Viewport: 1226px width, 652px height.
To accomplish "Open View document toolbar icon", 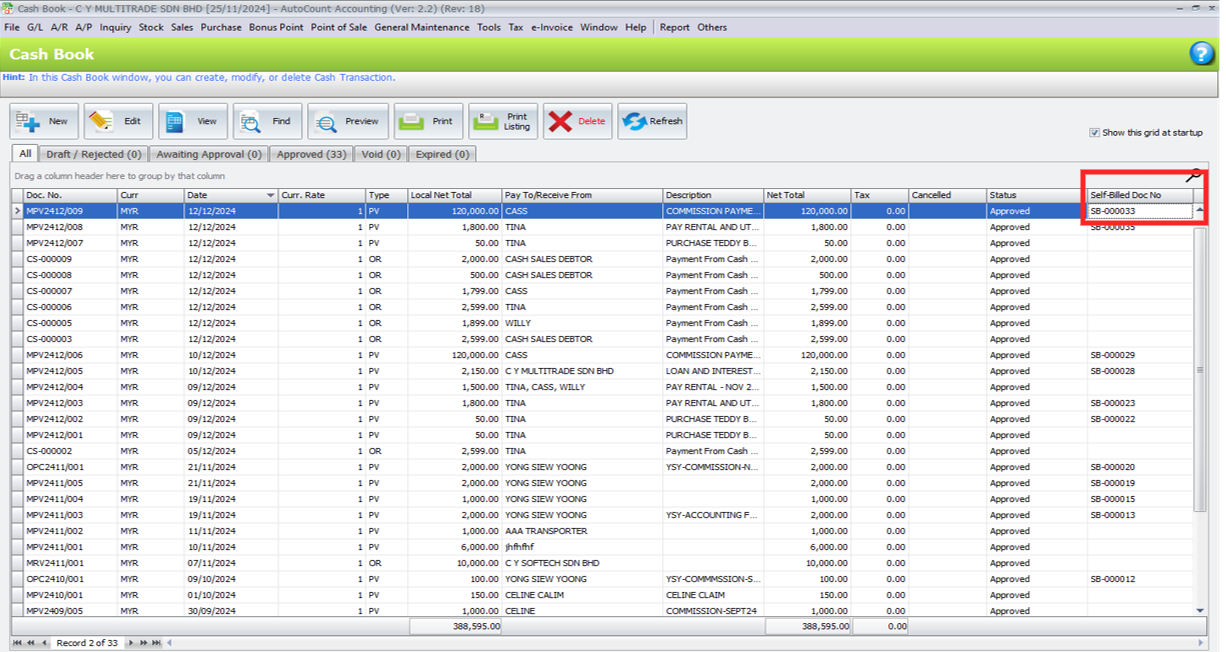I will click(x=175, y=122).
